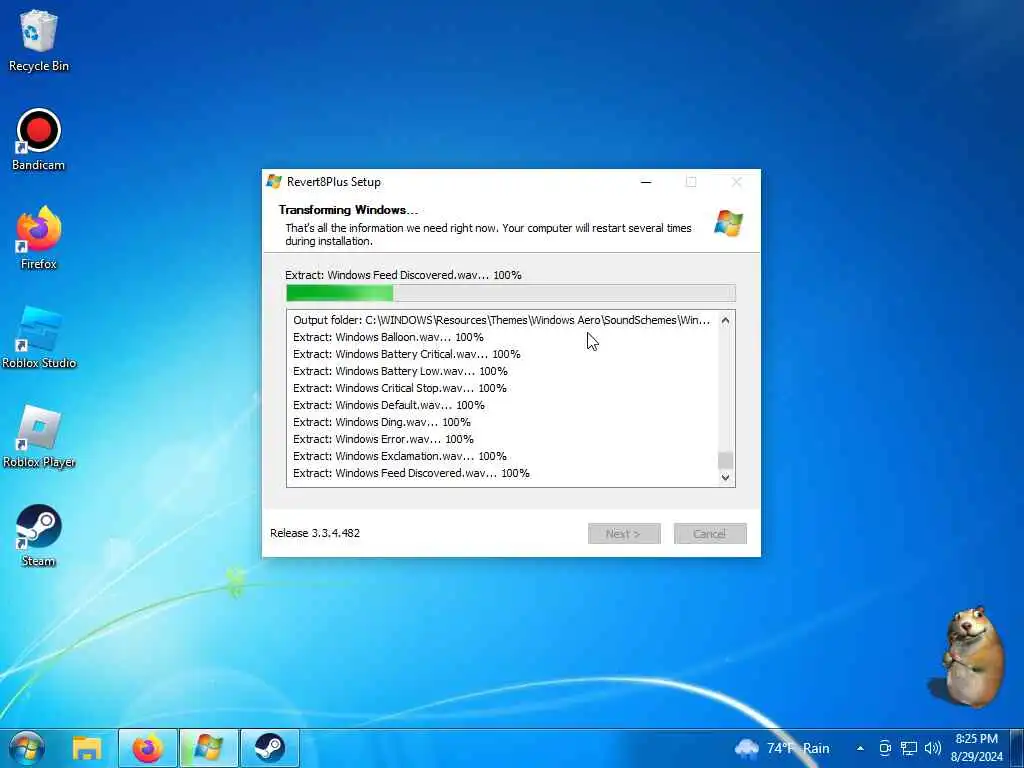The width and height of the screenshot is (1024, 768).
Task: Select the Windows Ding.wav log line
Action: [x=381, y=422]
